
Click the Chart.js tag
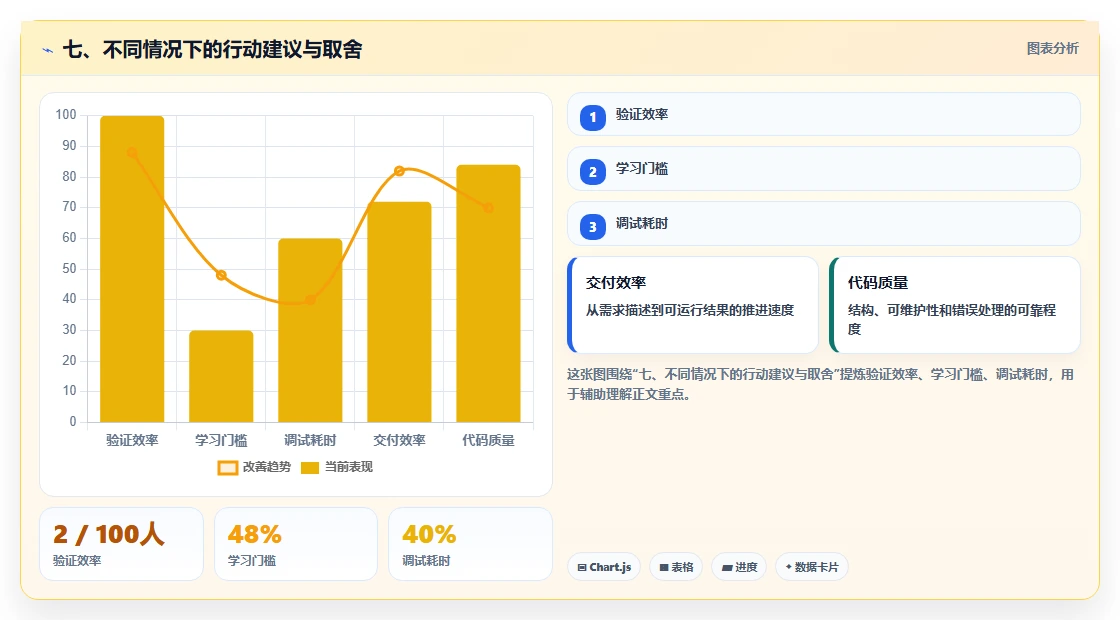tap(604, 567)
